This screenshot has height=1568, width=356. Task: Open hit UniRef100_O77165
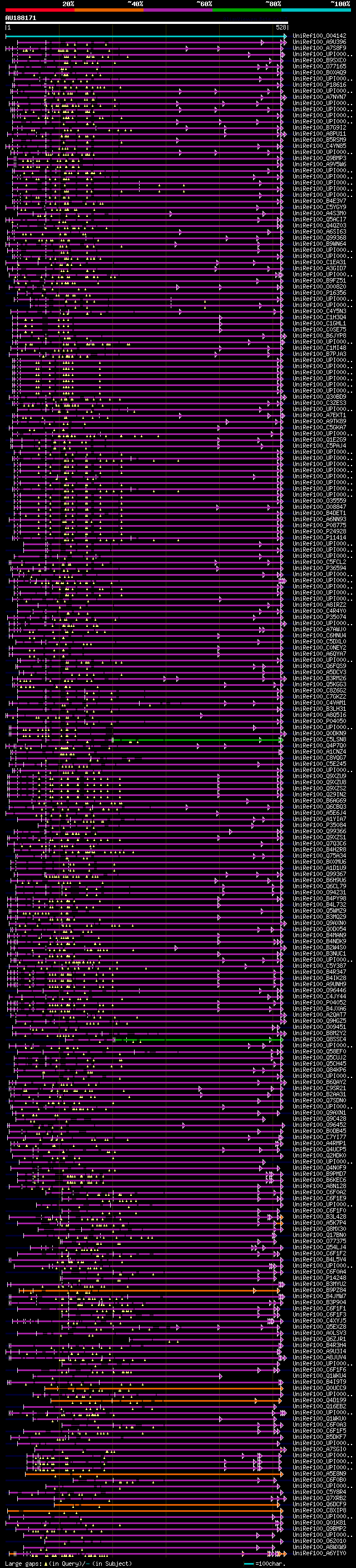click(319, 66)
